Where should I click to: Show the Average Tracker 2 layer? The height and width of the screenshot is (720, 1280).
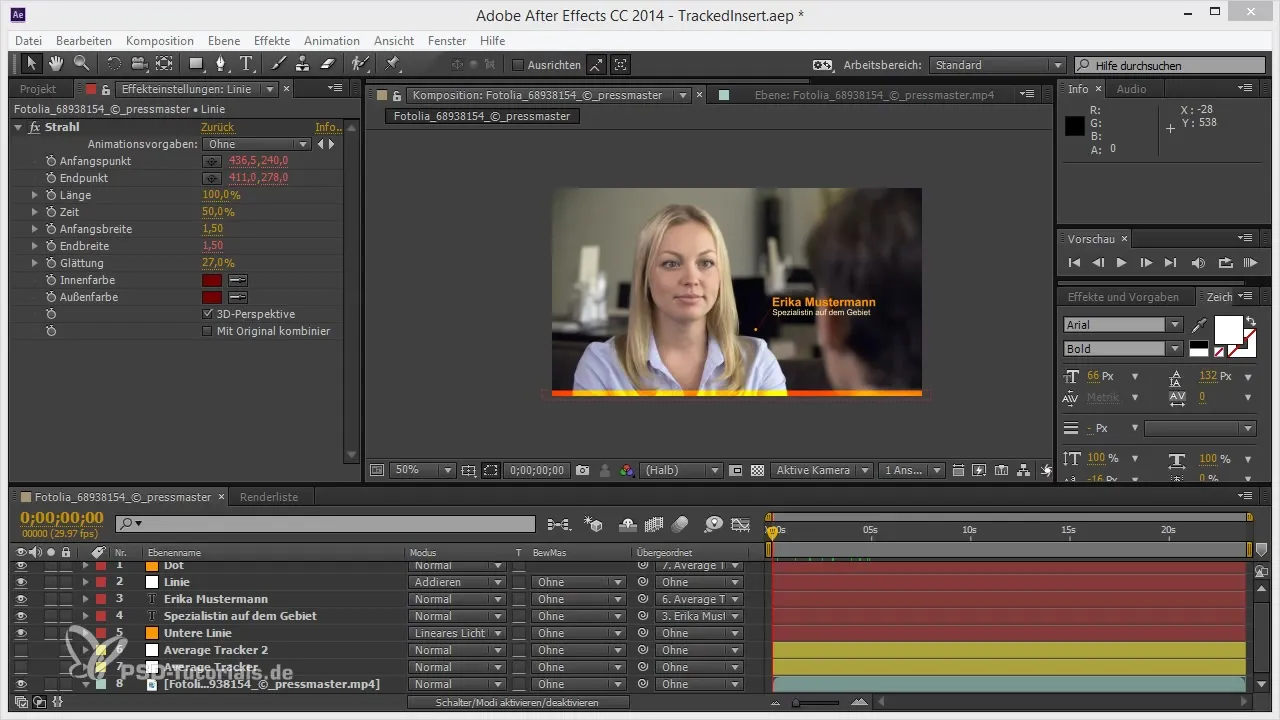tap(21, 650)
